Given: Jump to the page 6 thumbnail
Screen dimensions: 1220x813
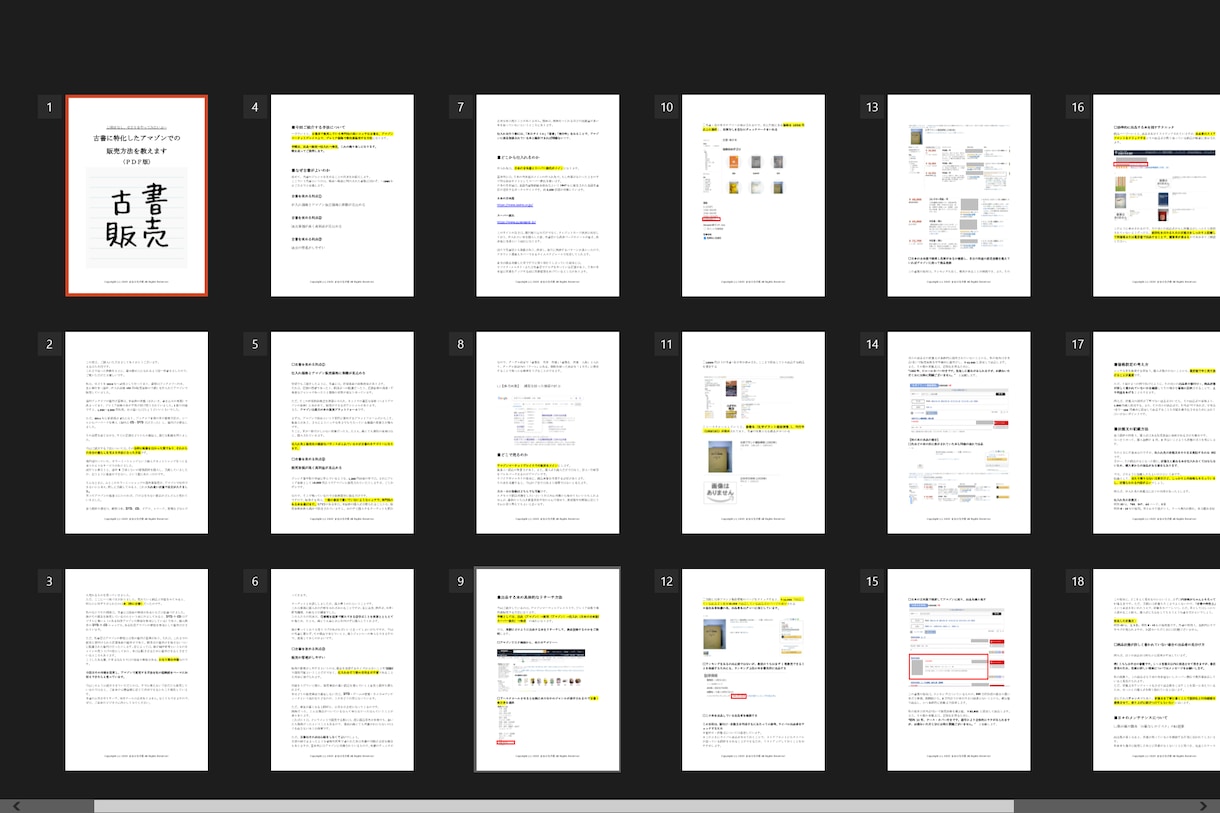Looking at the screenshot, I should 343,671.
